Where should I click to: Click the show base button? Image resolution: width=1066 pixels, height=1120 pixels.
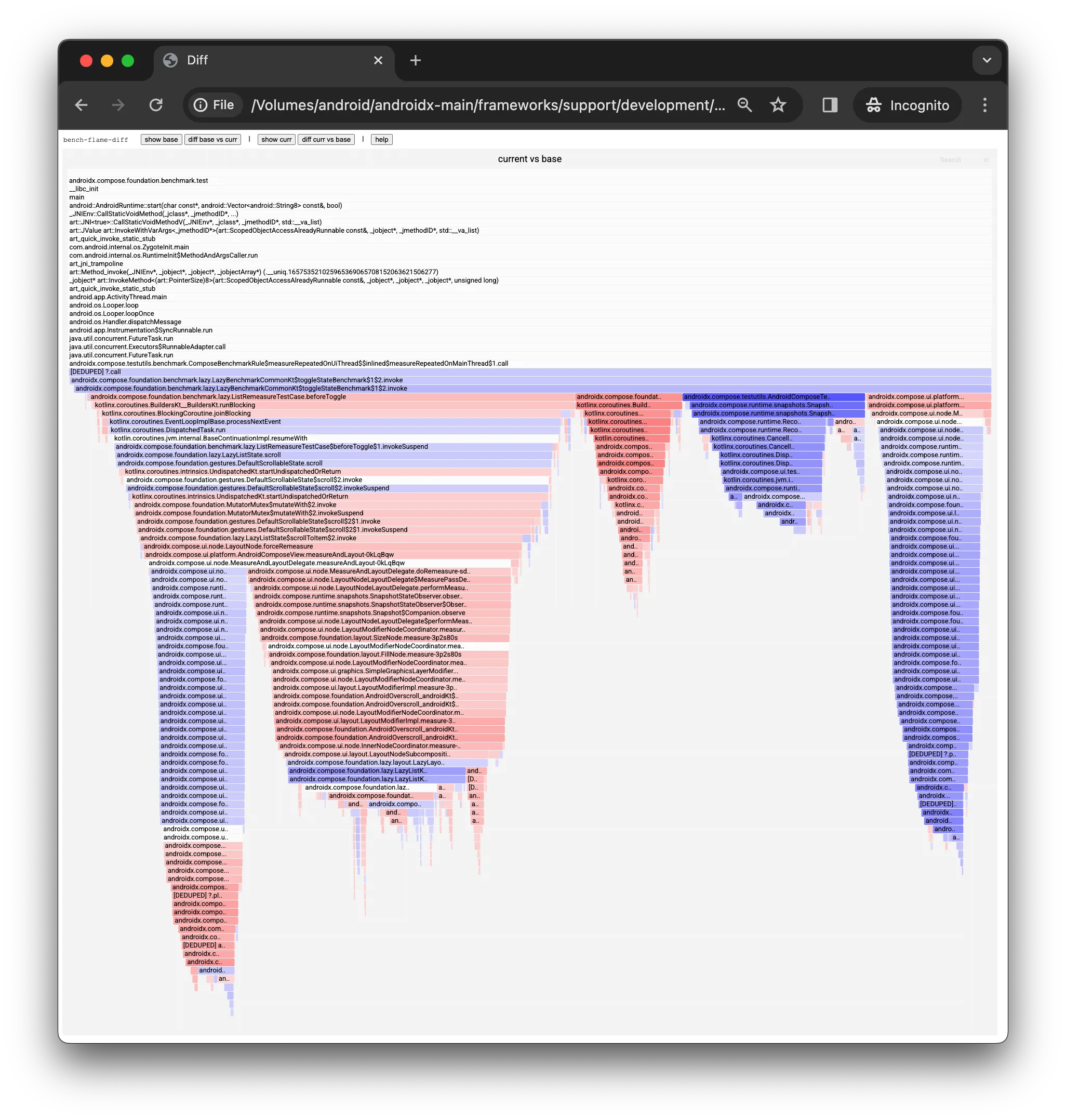[161, 140]
